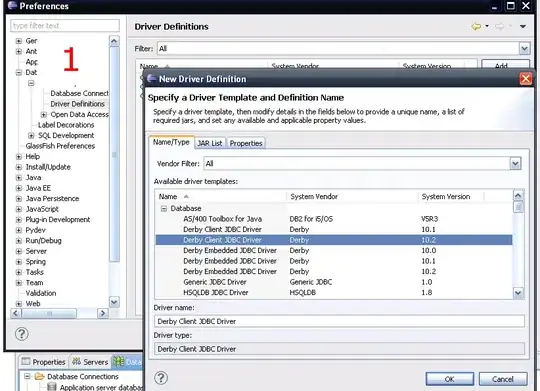Collapse the Database node in driver templates

[x=164, y=208]
